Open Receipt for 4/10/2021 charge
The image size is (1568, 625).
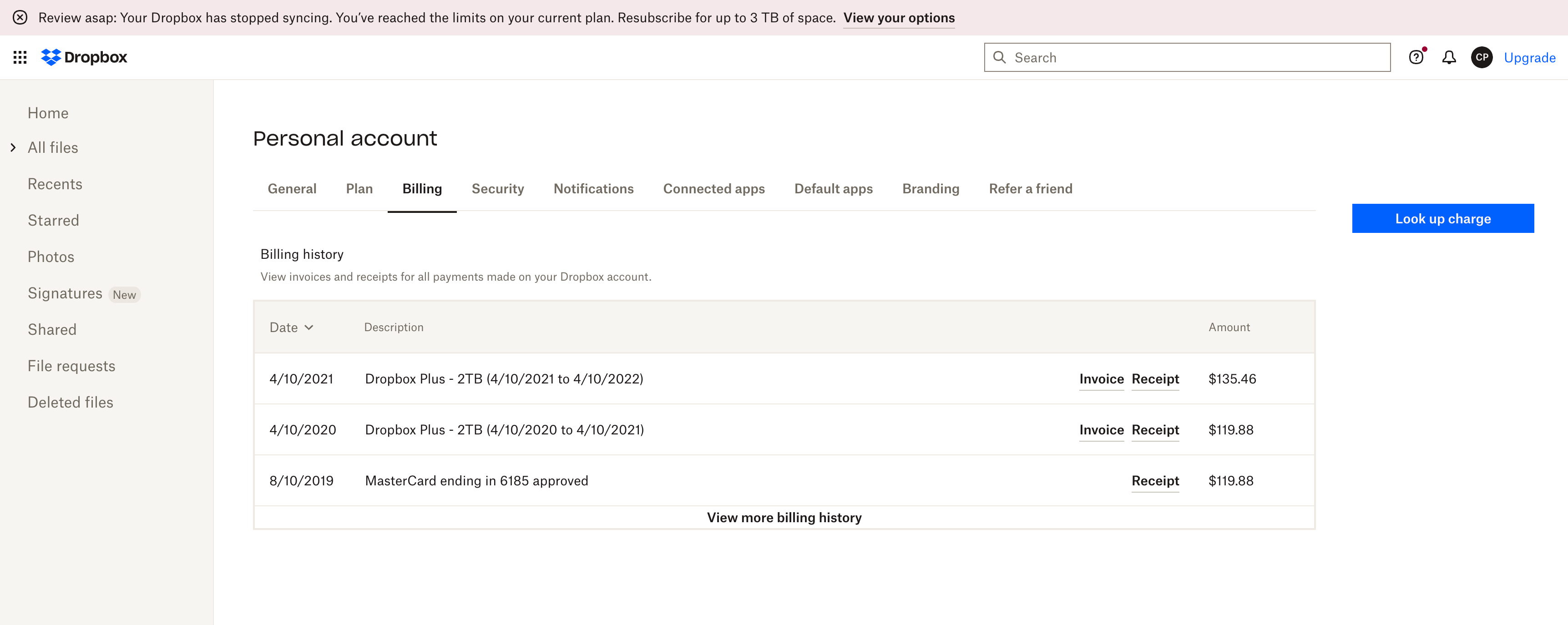click(1155, 378)
